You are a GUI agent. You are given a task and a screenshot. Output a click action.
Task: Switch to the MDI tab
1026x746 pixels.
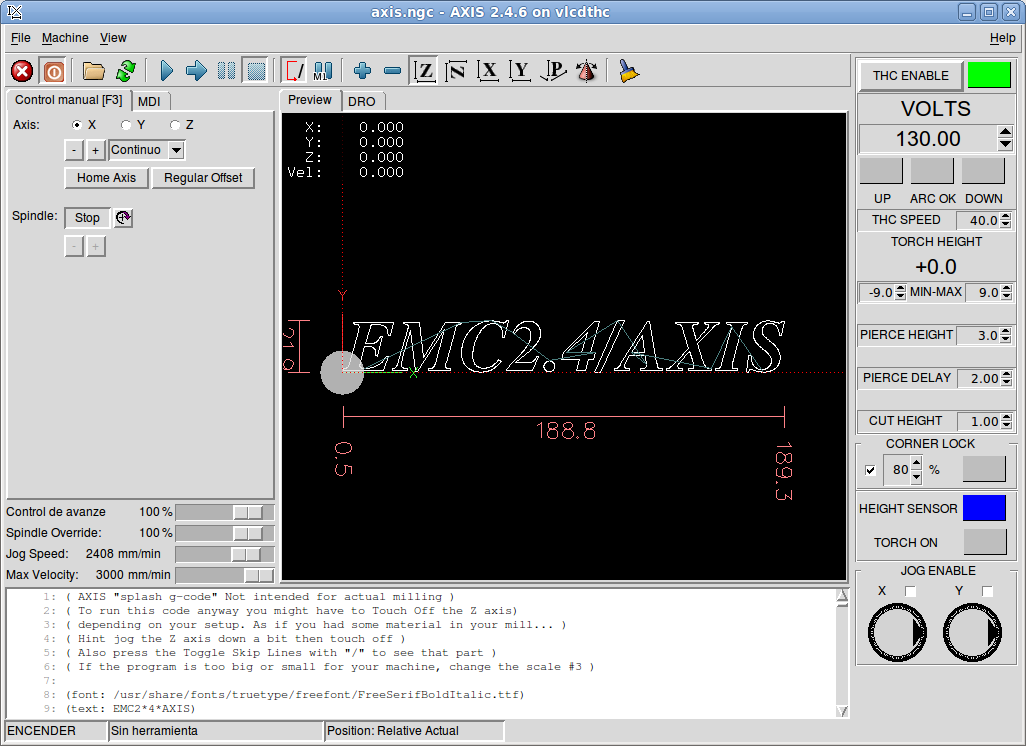point(149,101)
